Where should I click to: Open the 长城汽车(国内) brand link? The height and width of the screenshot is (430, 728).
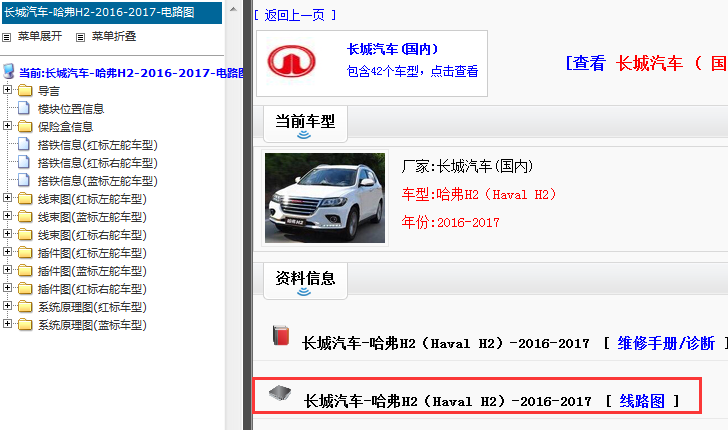393,49
